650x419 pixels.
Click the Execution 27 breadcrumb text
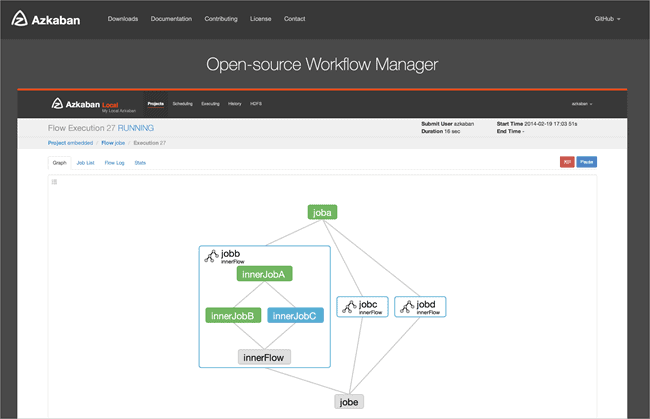pyautogui.click(x=150, y=143)
